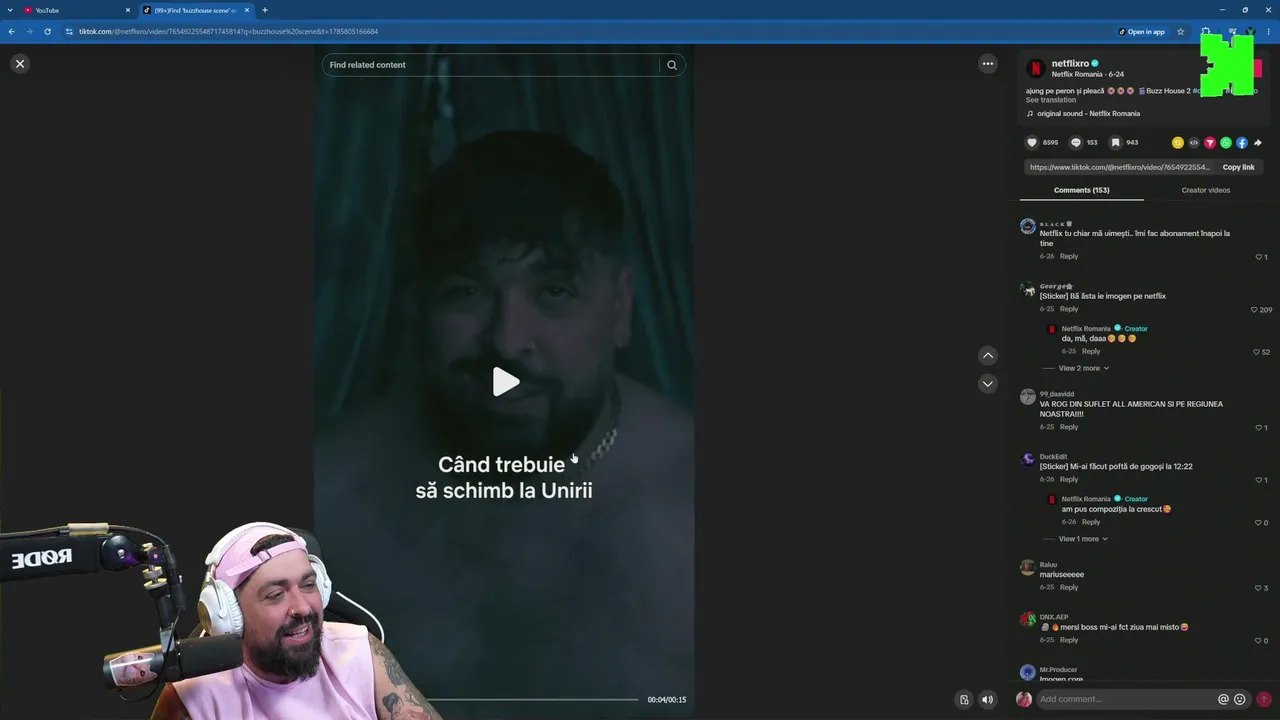View site information icon in address bar
This screenshot has height=720, width=1280.
click(69, 31)
